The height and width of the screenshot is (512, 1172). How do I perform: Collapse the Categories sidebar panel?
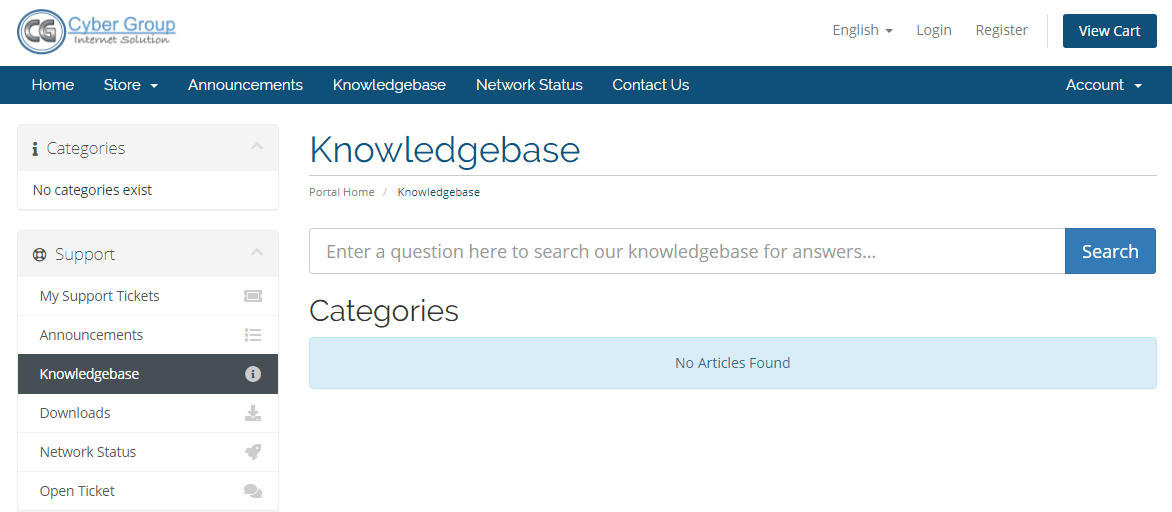pos(256,146)
